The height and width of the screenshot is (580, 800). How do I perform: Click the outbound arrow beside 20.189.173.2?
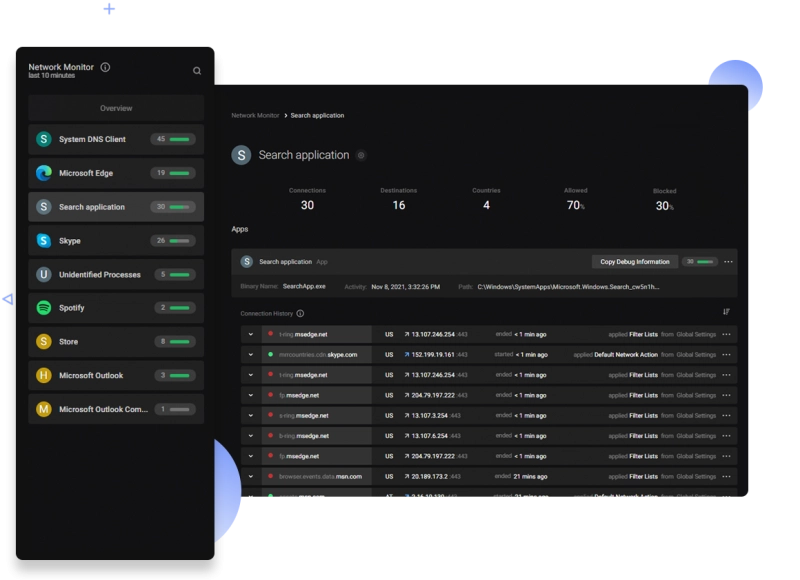407,476
